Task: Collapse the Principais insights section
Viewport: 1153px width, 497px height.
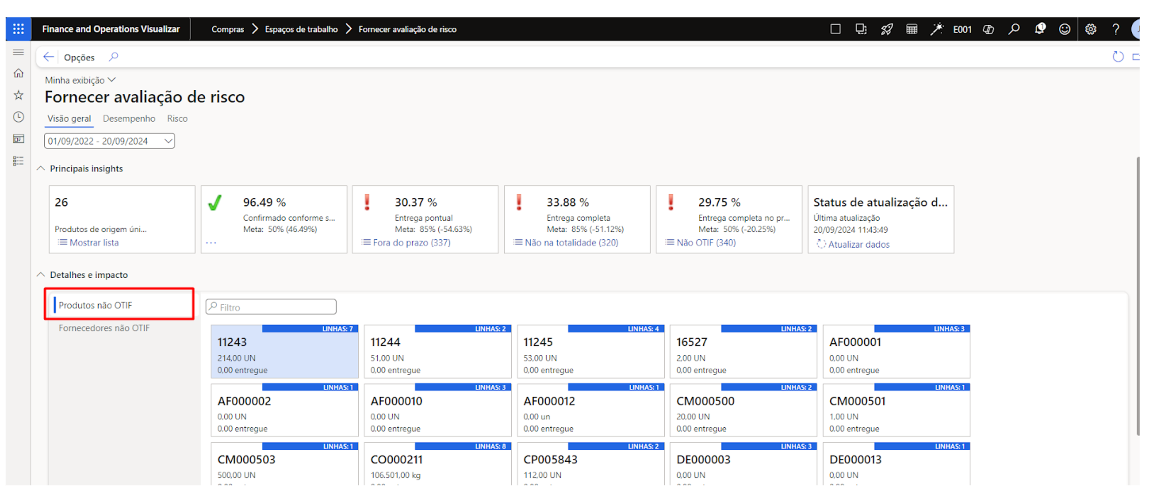Action: point(40,169)
